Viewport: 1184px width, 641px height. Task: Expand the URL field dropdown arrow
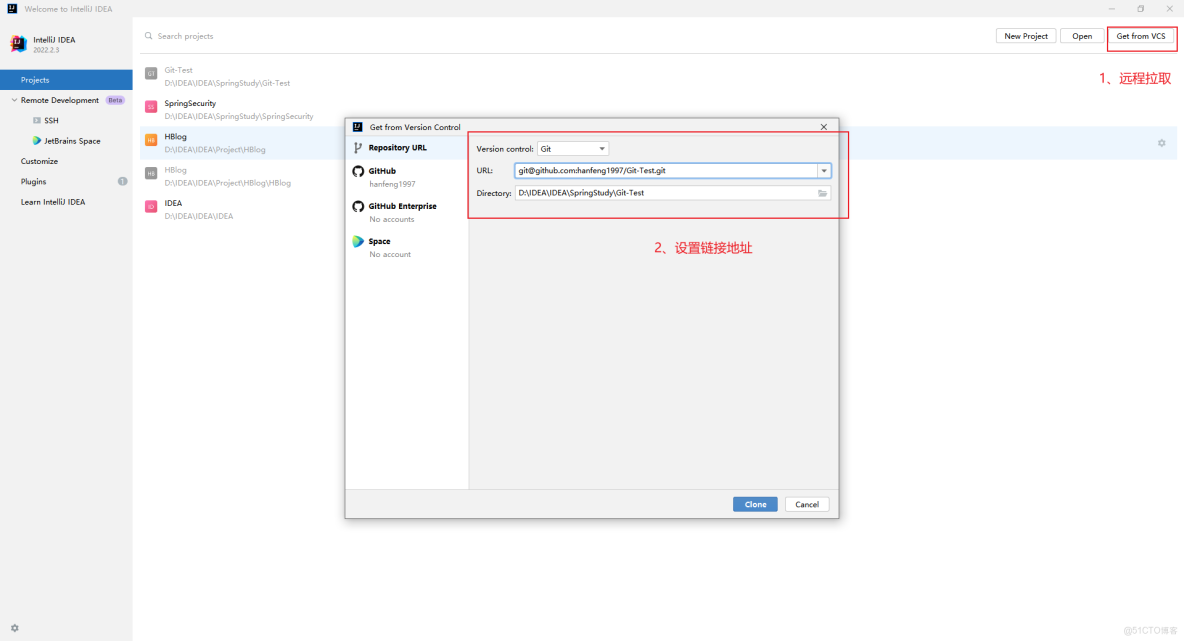[824, 170]
